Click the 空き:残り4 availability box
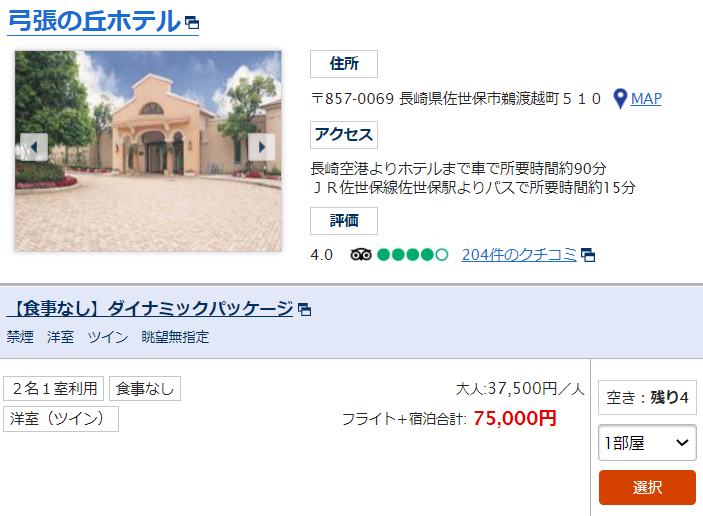This screenshot has height=516, width=703. (647, 398)
